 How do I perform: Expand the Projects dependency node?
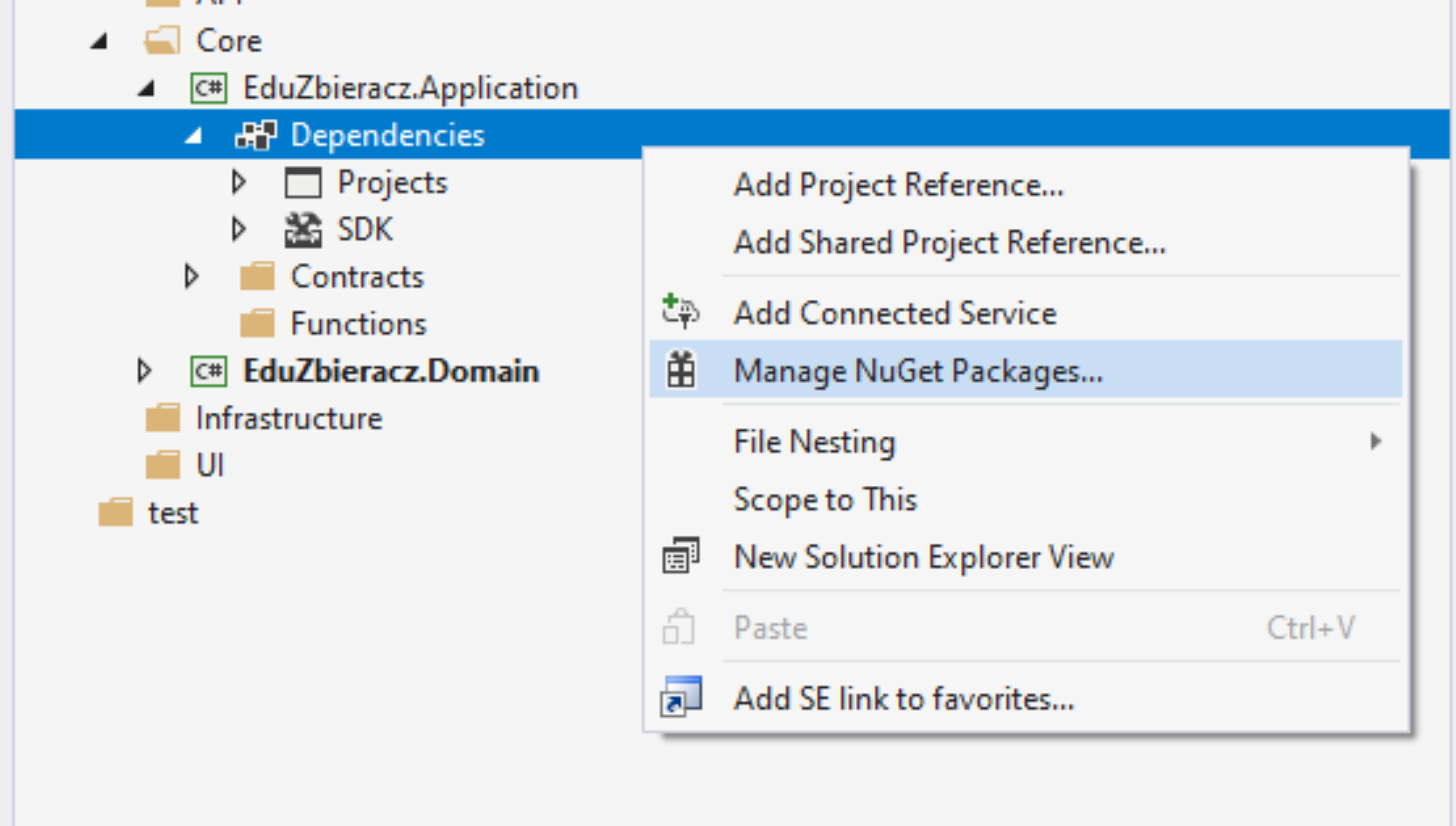tap(239, 182)
